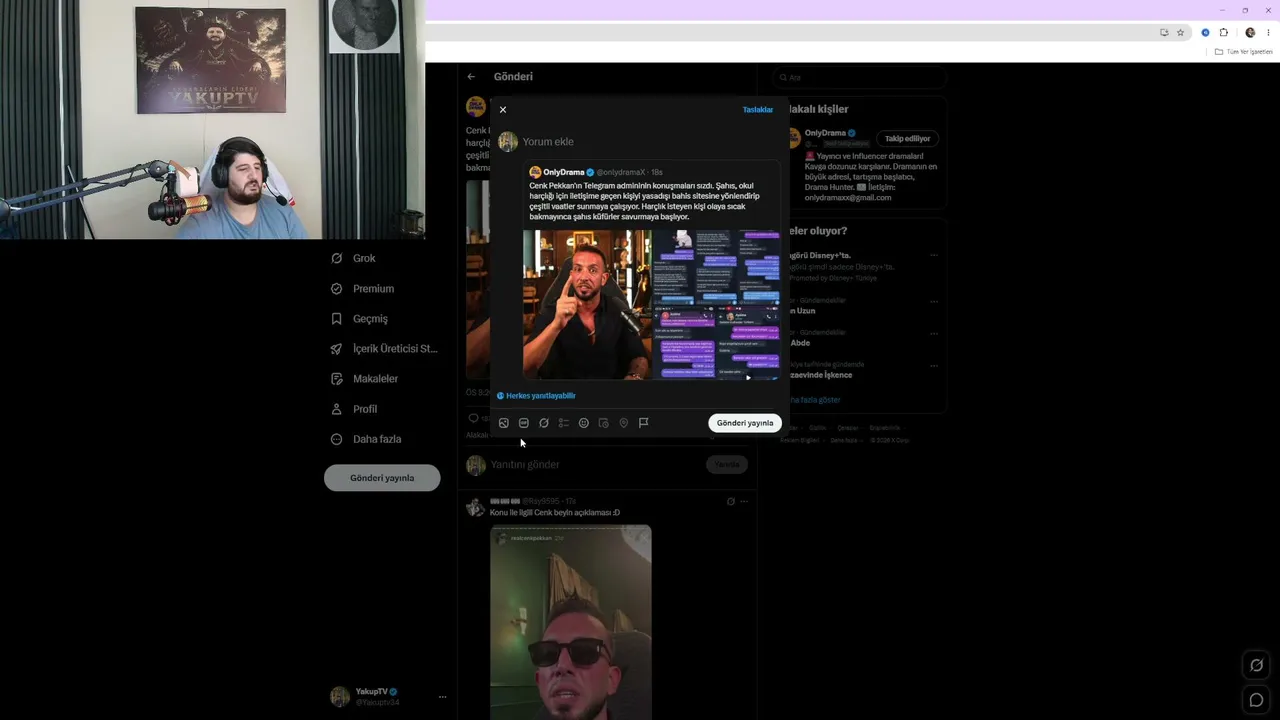Open Taslaklar drafts link
Viewport: 1280px width, 720px height.
point(758,110)
